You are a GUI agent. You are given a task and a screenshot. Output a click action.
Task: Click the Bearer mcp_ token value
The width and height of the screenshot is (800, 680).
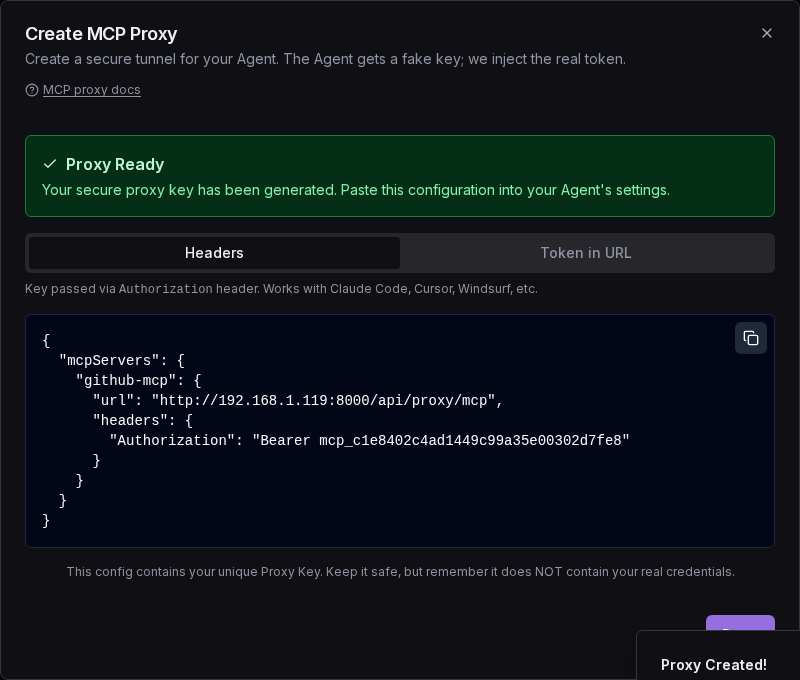tap(441, 440)
